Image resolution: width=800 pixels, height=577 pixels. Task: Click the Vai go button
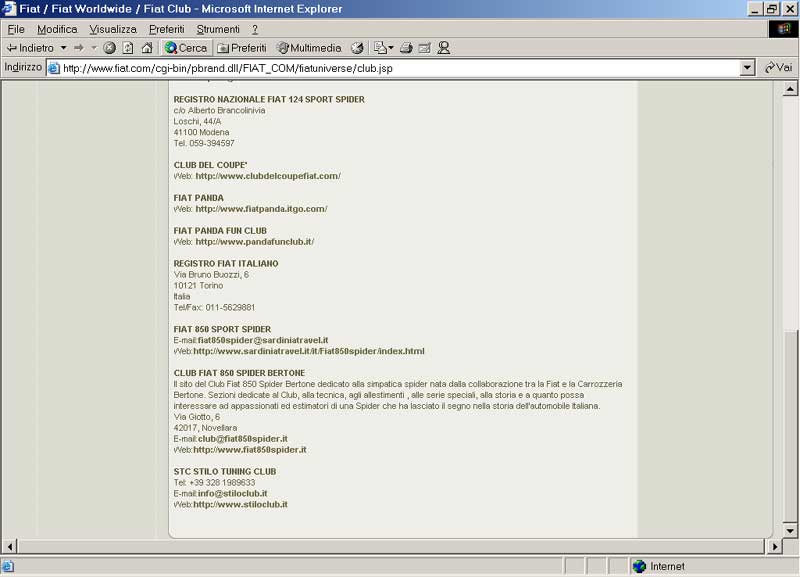pyautogui.click(x=779, y=67)
